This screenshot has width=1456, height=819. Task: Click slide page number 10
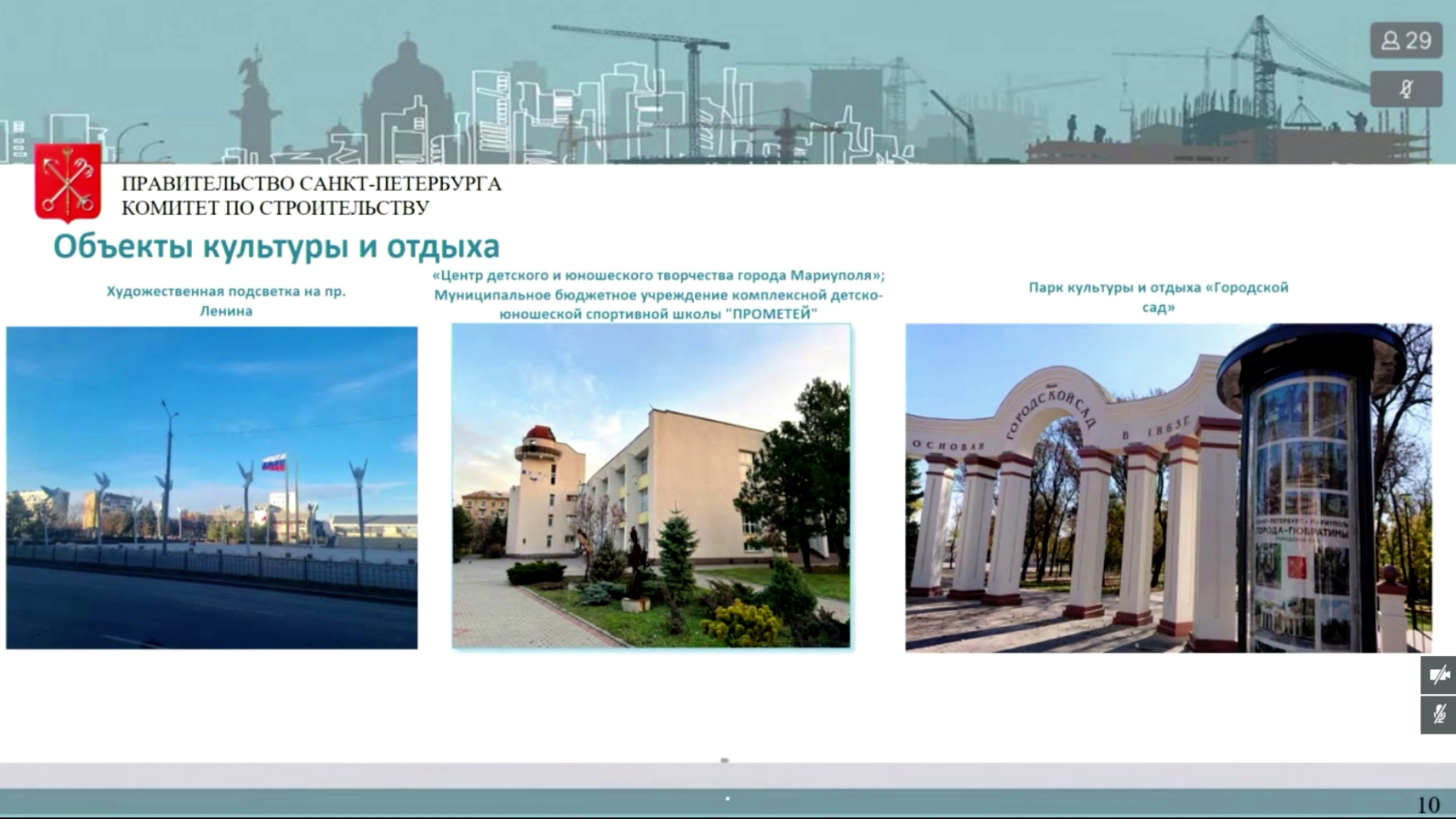pyautogui.click(x=1428, y=805)
